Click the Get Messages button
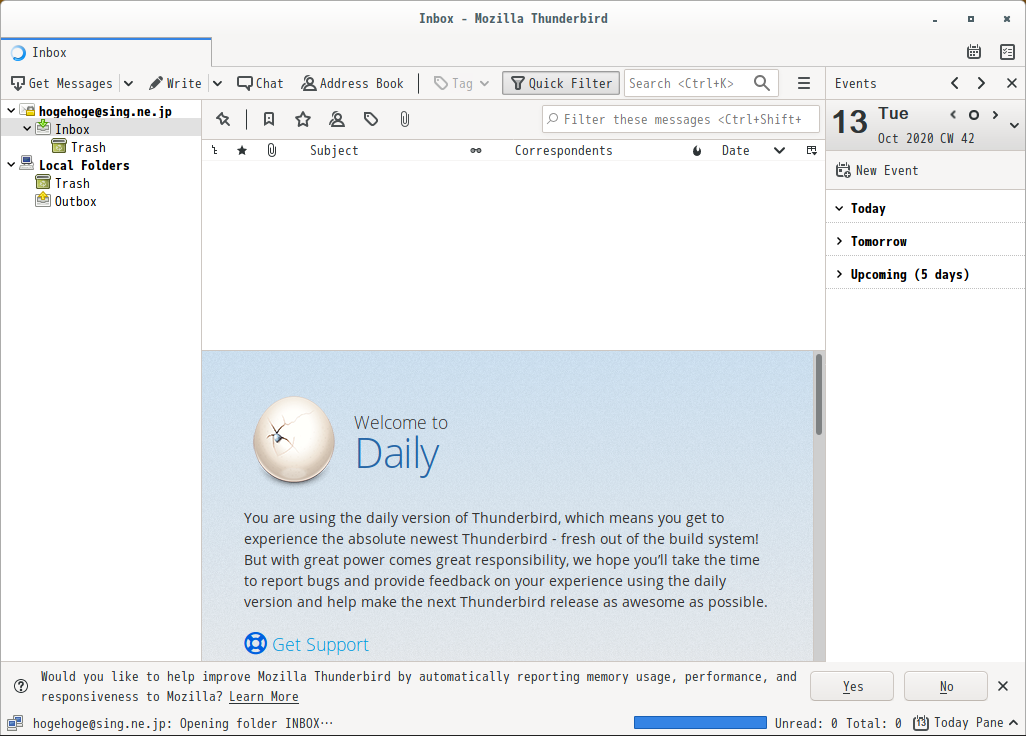 click(62, 83)
